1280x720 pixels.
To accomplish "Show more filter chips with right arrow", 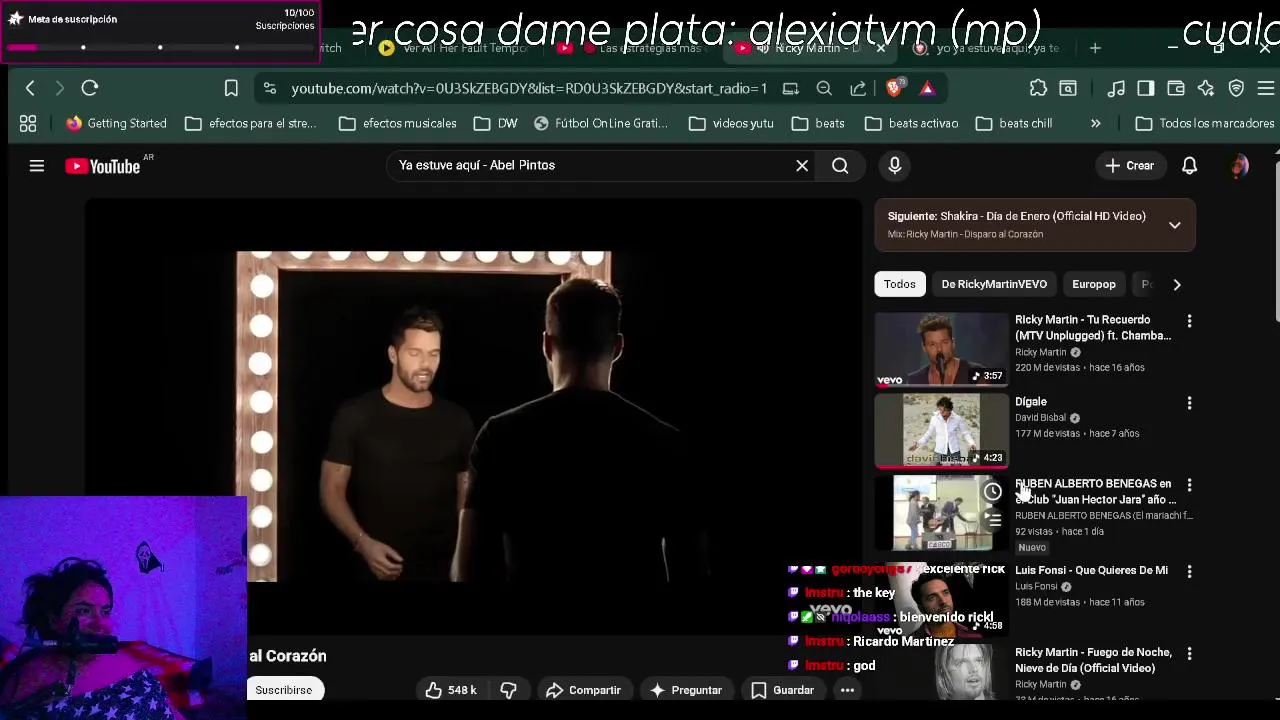I will pos(1177,284).
